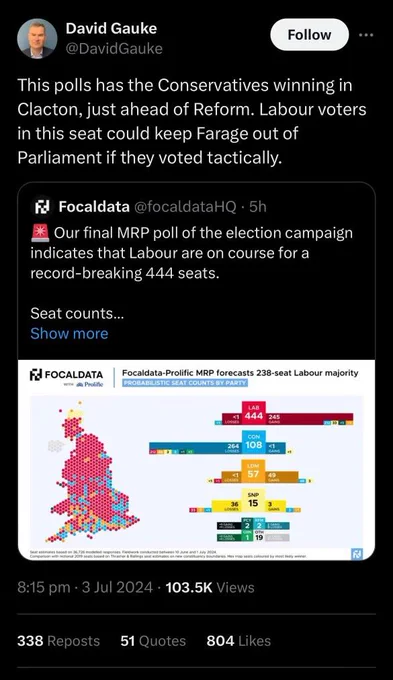The width and height of the screenshot is (393, 680).
Task: Open David Gauke display name
Action: (111, 29)
